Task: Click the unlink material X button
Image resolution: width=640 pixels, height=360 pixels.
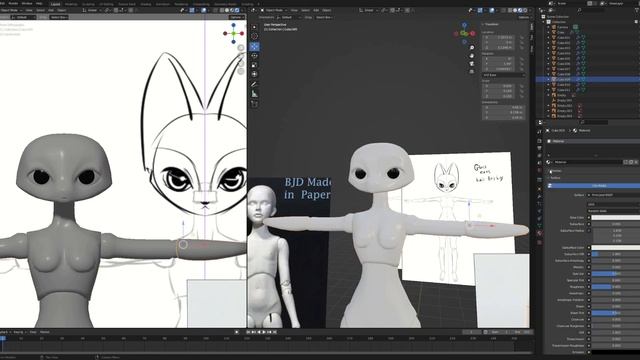Action: coord(636,162)
